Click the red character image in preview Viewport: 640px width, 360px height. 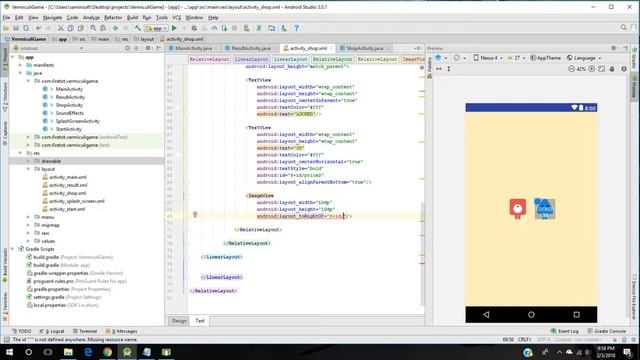517,209
